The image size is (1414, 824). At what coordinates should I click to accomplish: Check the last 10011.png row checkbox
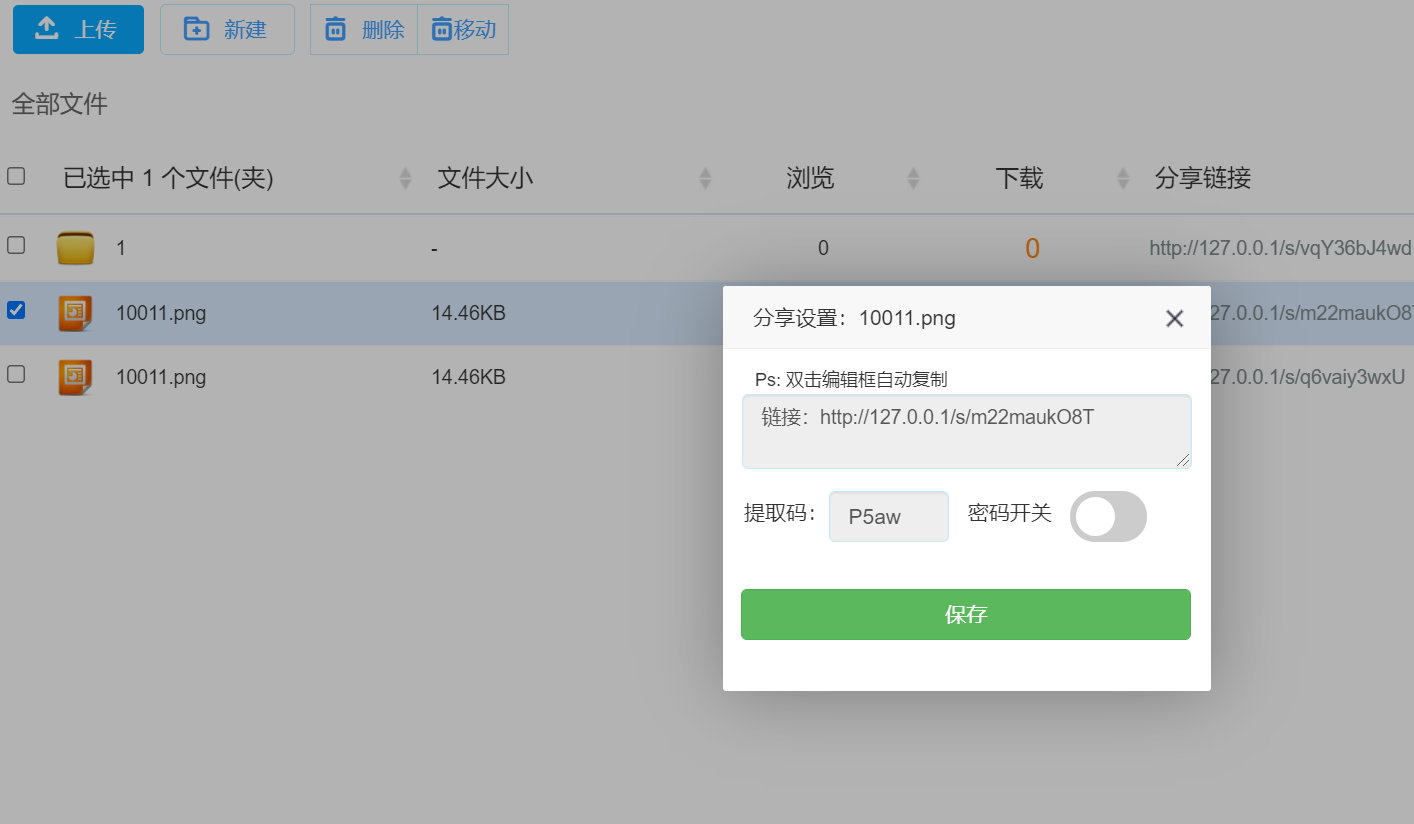(16, 374)
